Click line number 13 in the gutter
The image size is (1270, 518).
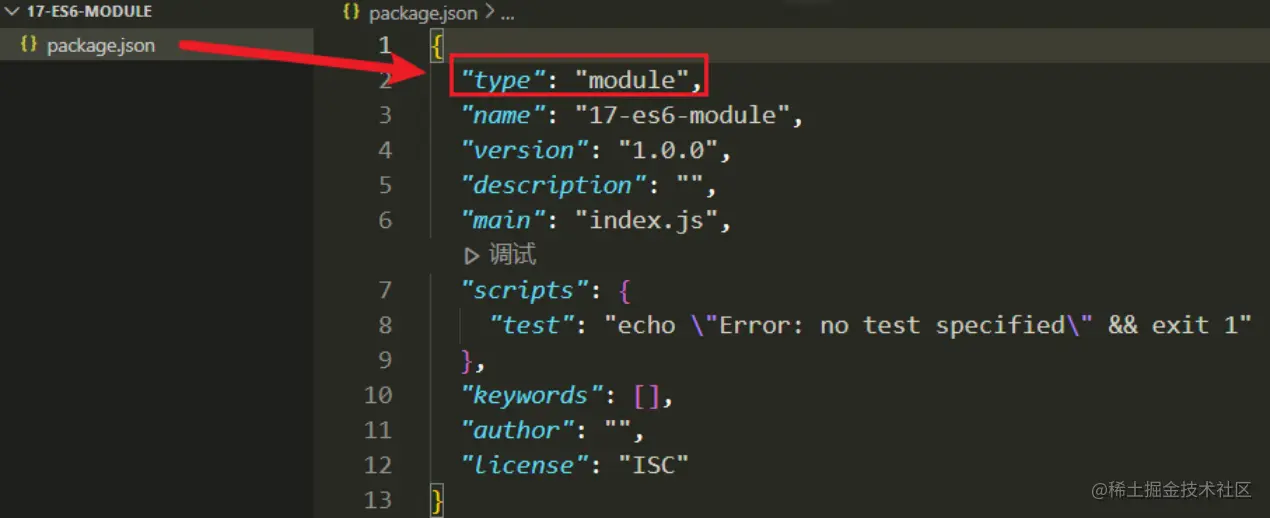pos(378,500)
